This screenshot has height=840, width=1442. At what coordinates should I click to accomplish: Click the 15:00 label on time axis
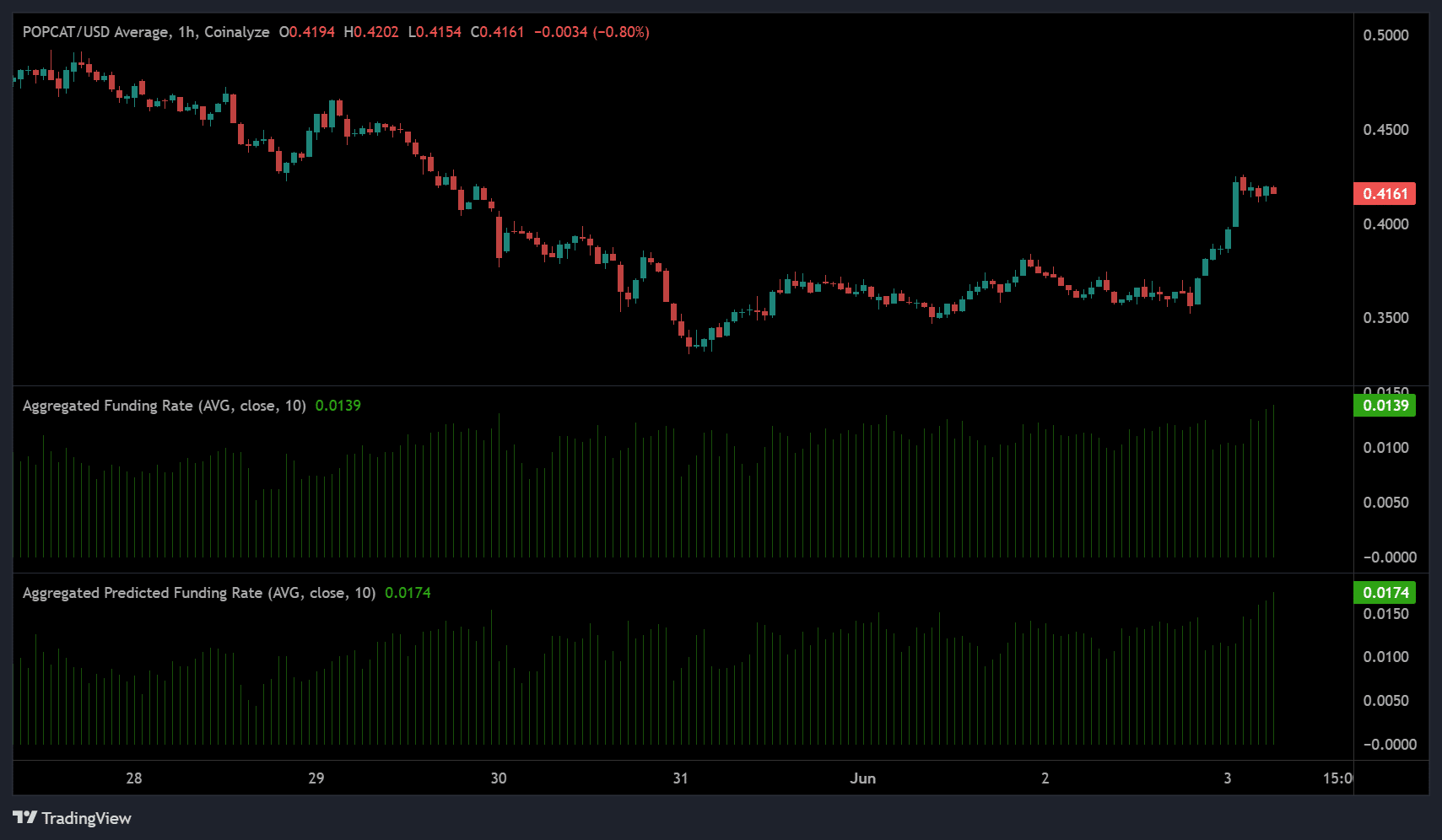1337,778
